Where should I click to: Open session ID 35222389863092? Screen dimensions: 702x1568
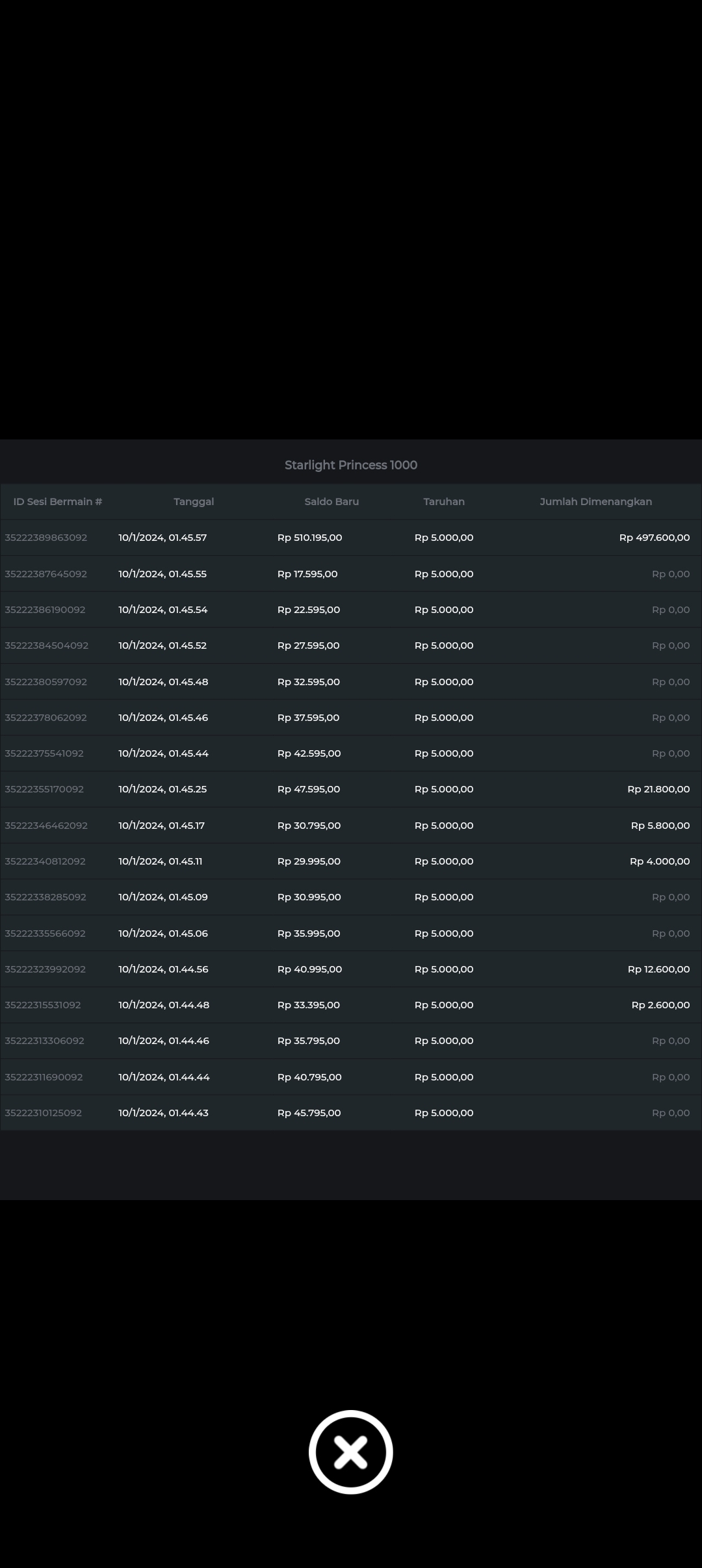[46, 538]
